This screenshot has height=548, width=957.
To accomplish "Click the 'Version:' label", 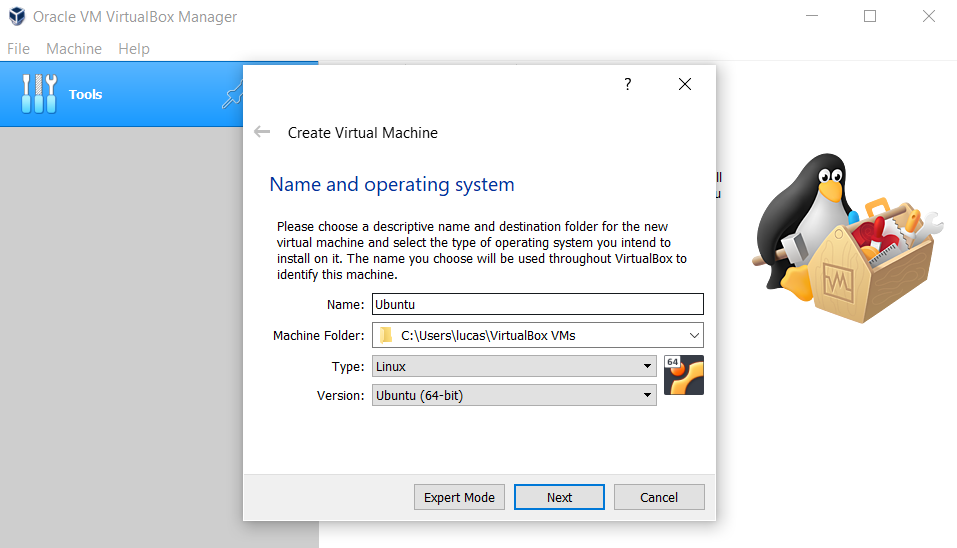I will click(x=341, y=395).
